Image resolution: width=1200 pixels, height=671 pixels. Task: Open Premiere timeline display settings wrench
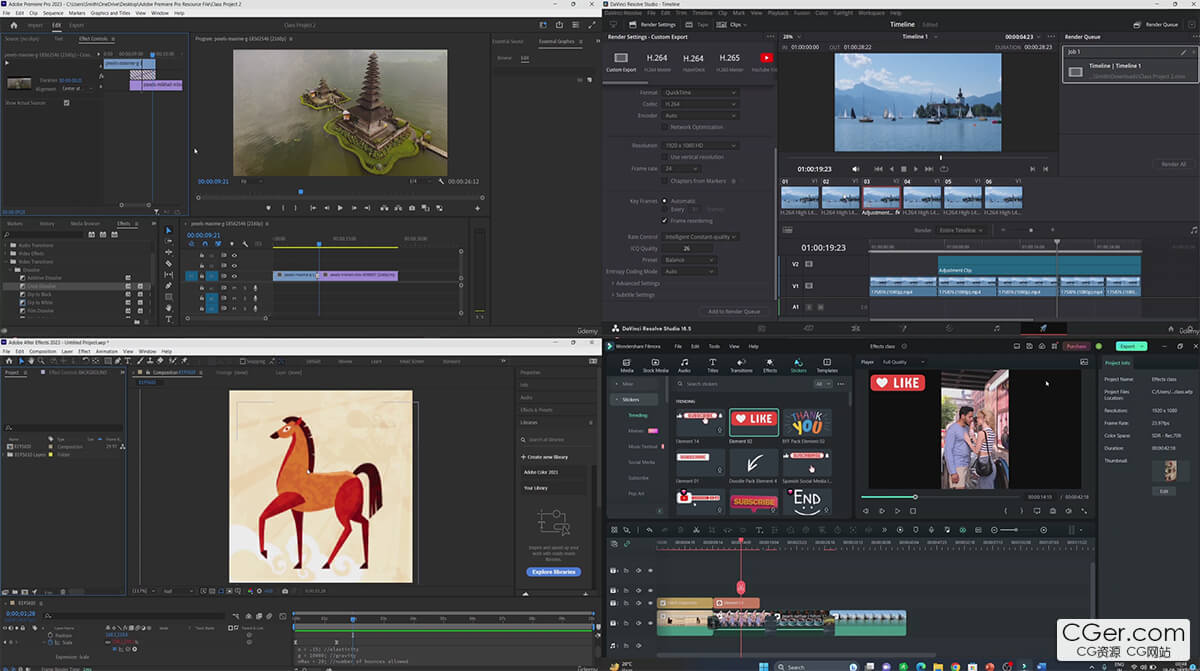coord(244,242)
